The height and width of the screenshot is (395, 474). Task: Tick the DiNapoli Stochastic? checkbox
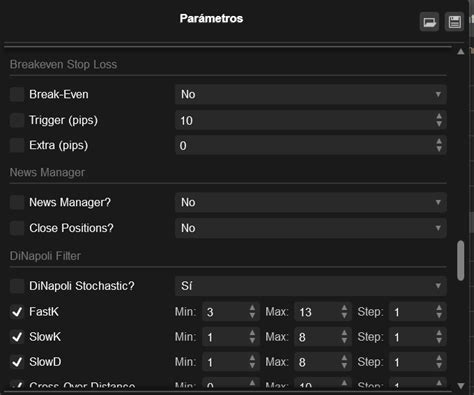pos(17,286)
